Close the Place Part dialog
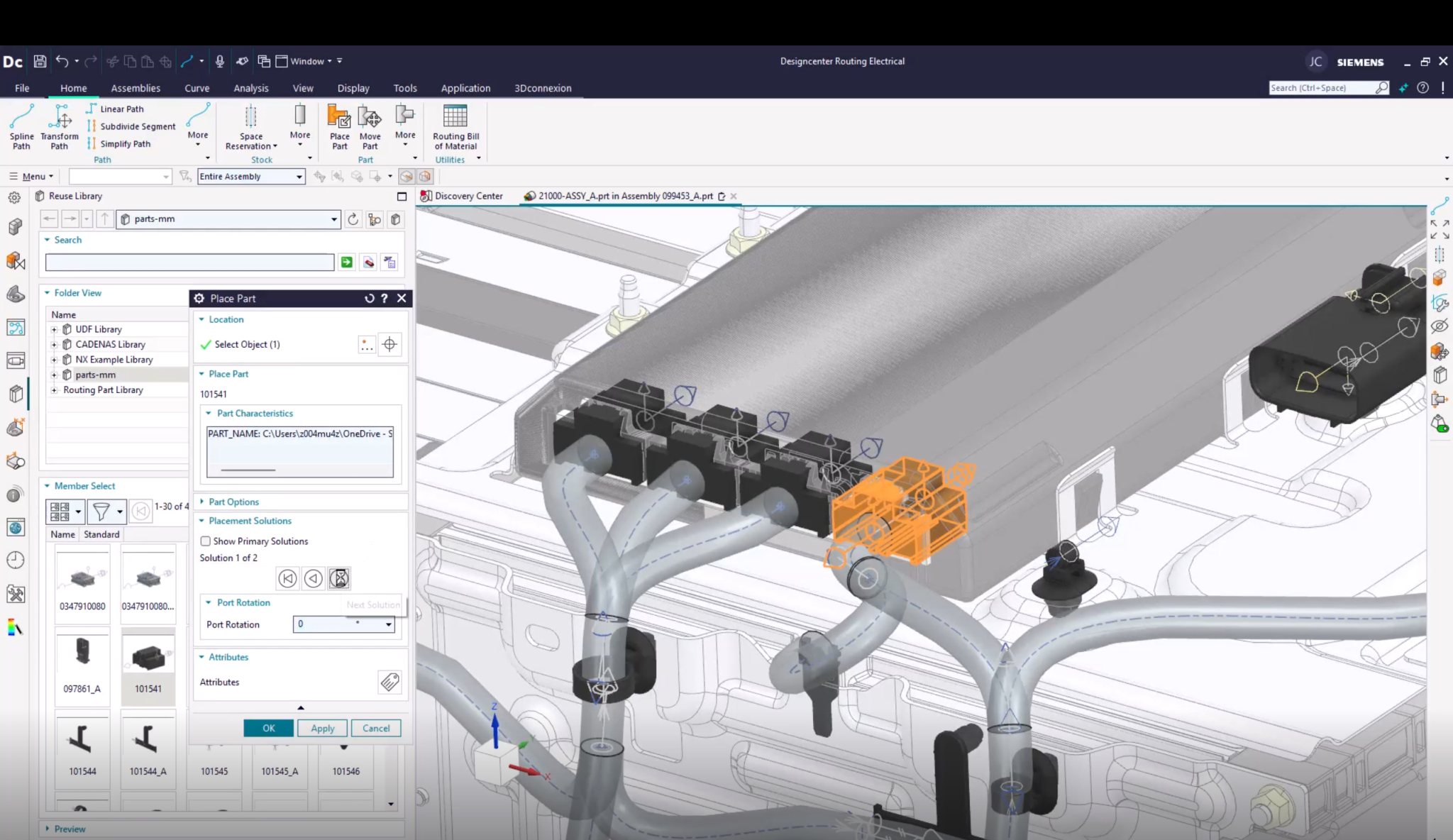This screenshot has width=1453, height=840. point(402,299)
